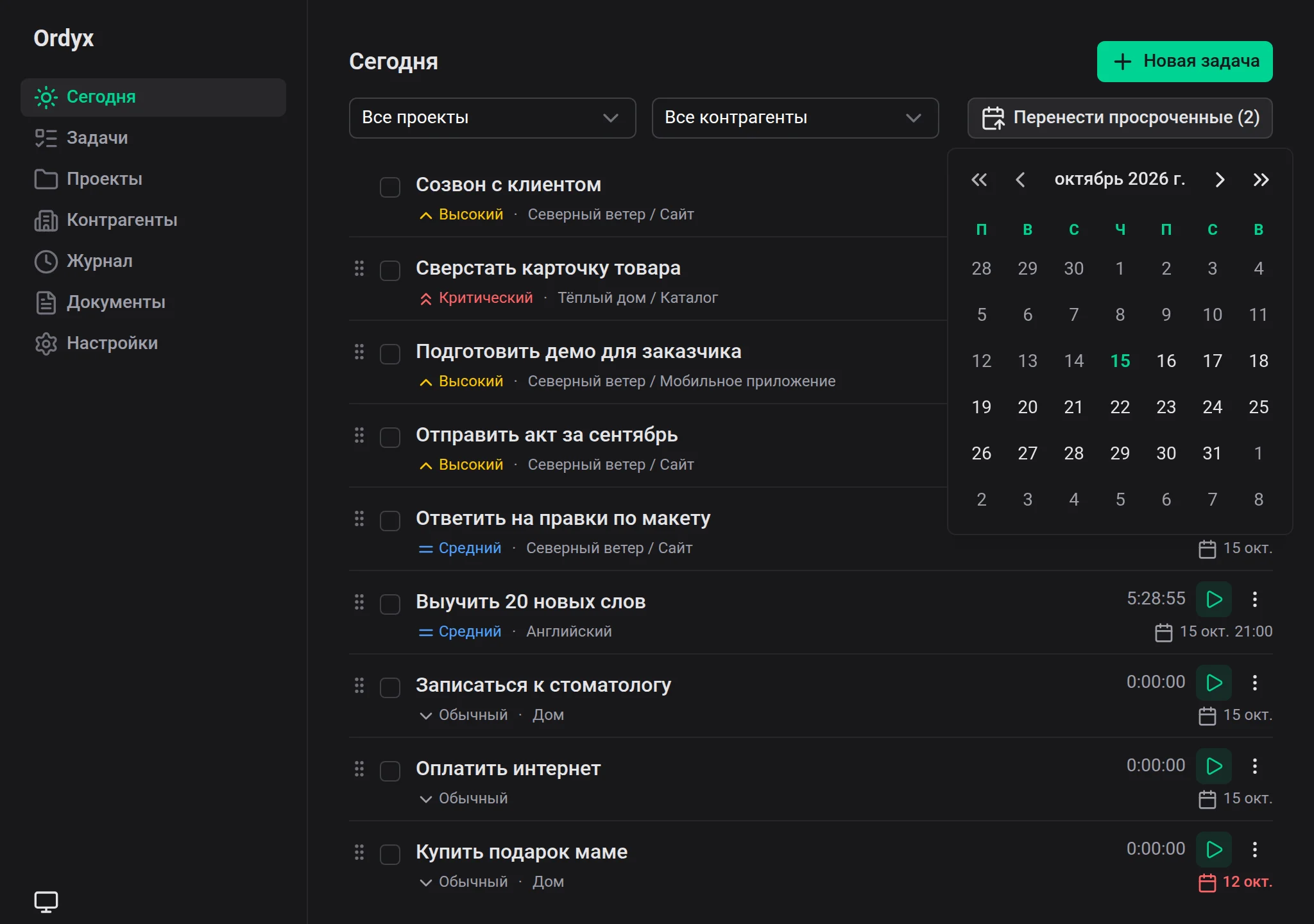Open task title Выучить 20 новых слов
The height and width of the screenshot is (924, 1314).
pyautogui.click(x=531, y=602)
